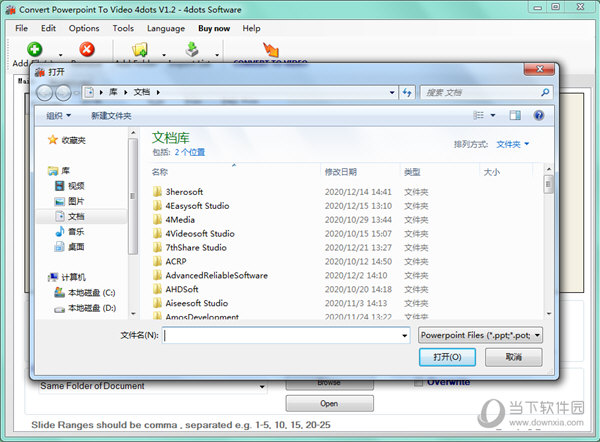Image resolution: width=600 pixels, height=442 pixels.
Task: Select 收藏夹 favorites in navigation pane
Action: point(67,140)
